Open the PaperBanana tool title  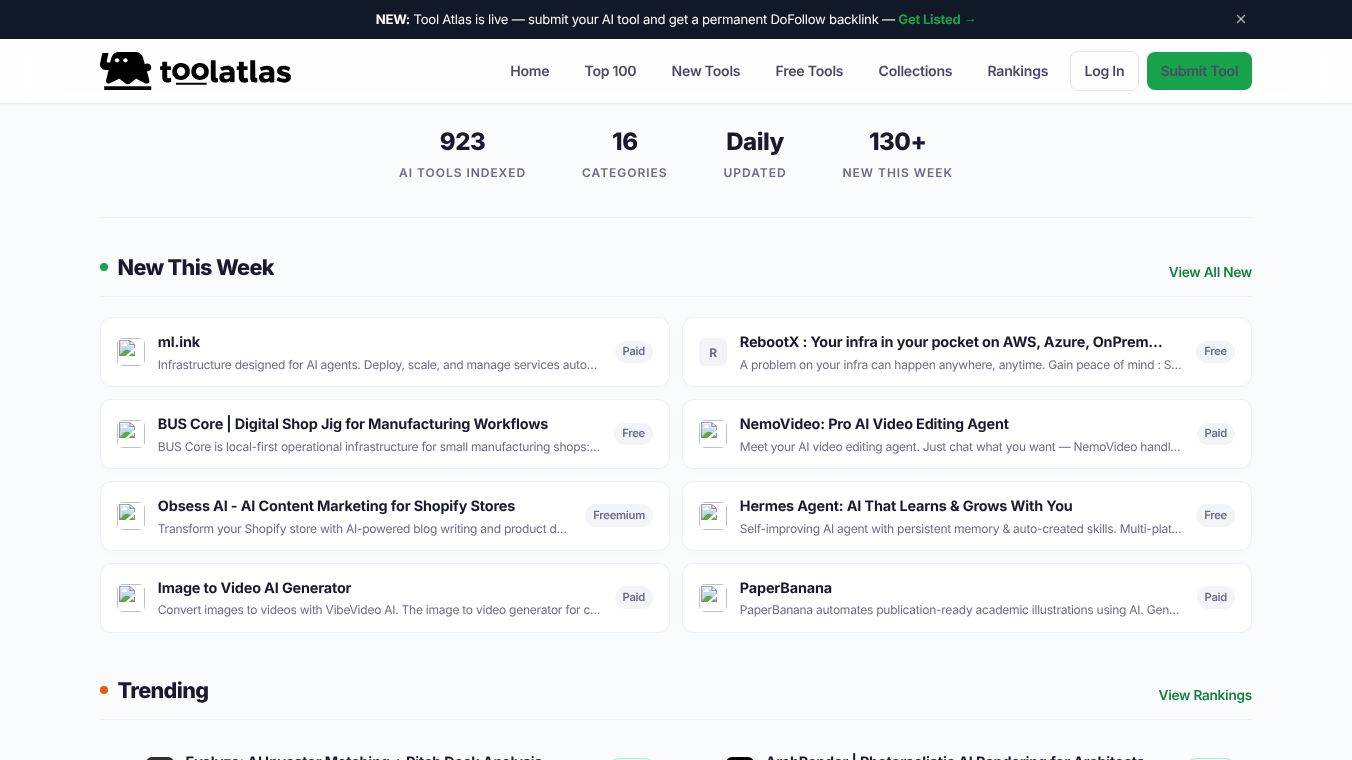point(785,588)
